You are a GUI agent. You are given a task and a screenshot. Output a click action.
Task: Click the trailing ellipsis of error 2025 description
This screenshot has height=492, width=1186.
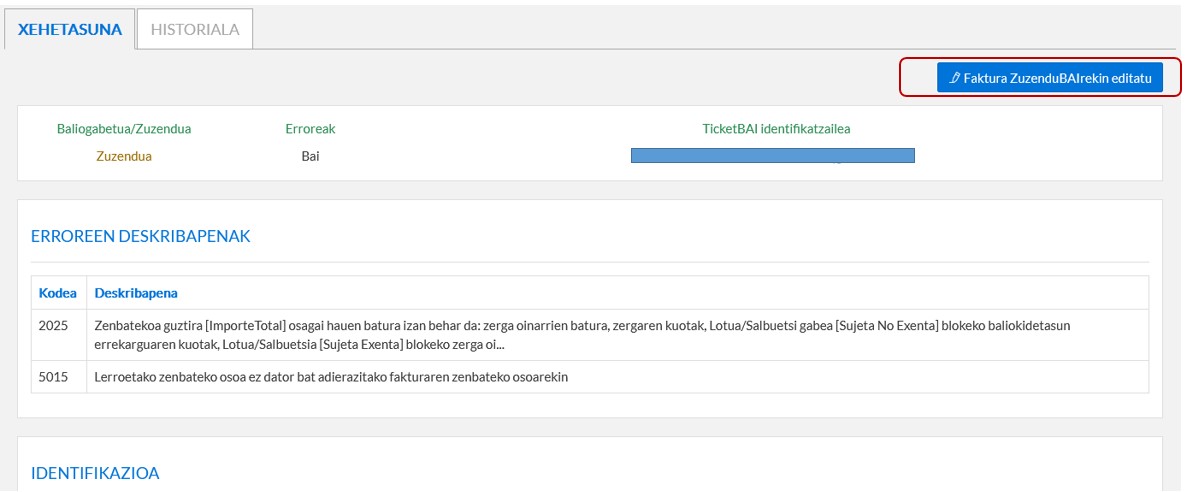click(x=499, y=345)
